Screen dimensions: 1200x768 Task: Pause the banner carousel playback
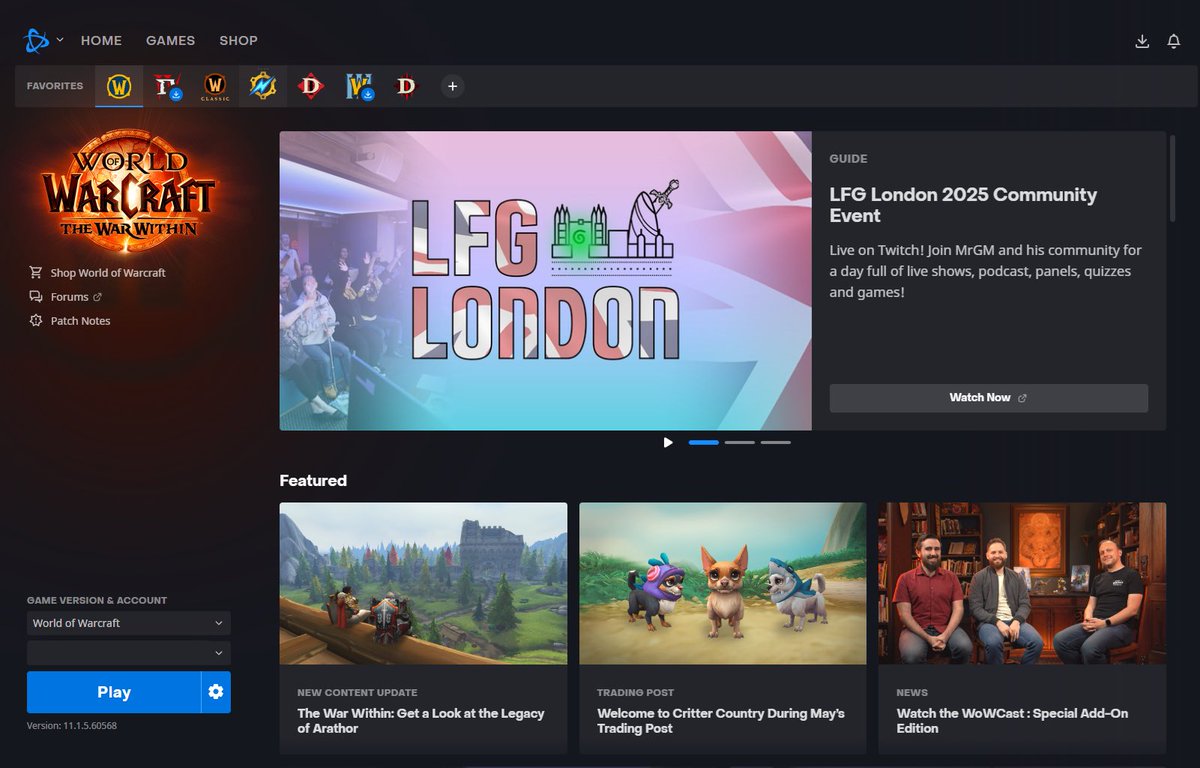(668, 441)
